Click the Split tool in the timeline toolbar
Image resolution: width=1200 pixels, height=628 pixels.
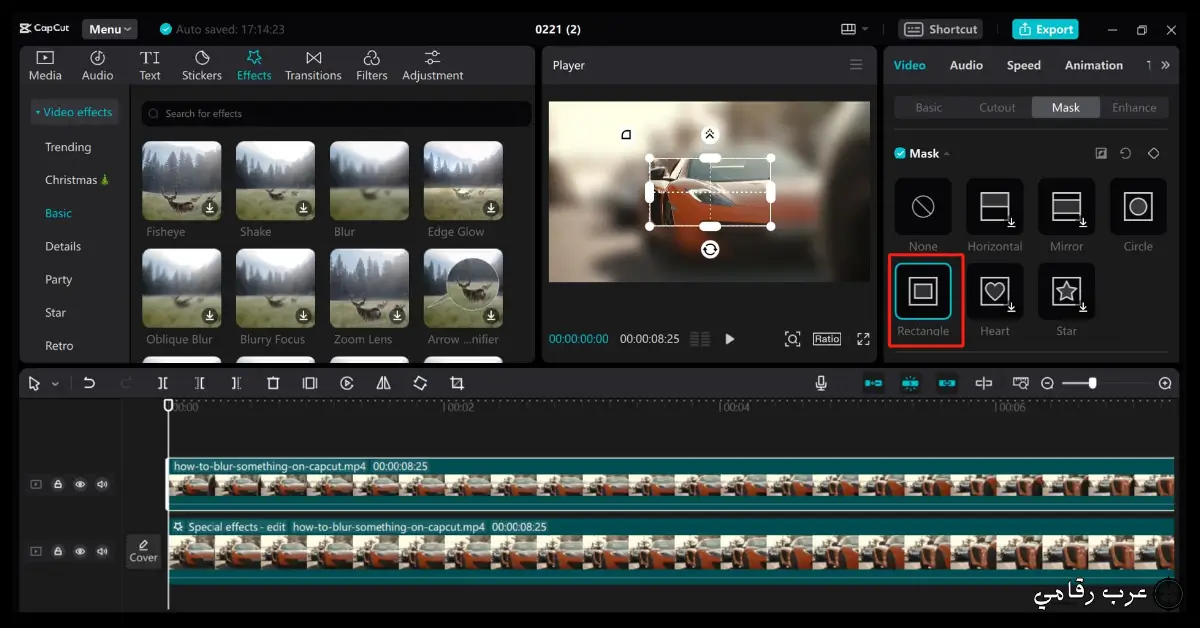pyautogui.click(x=163, y=382)
